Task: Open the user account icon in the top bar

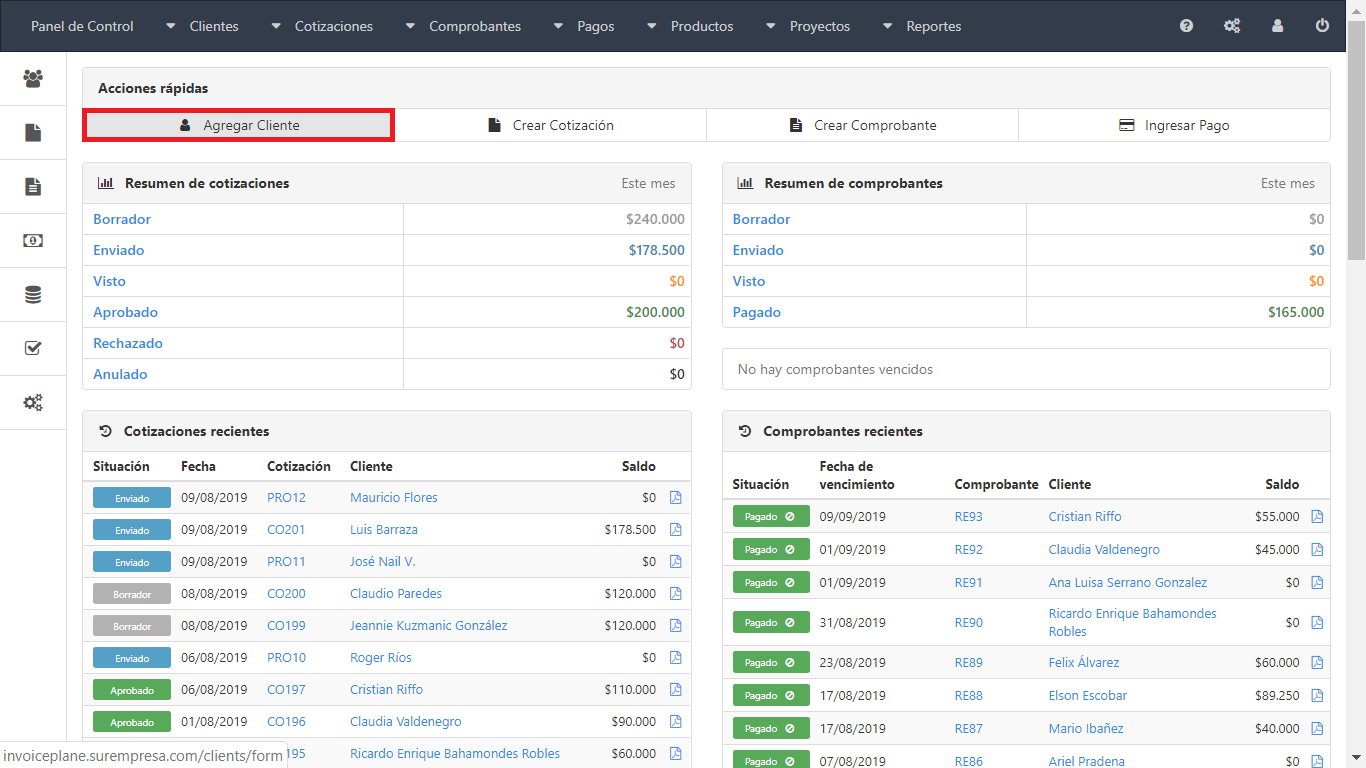Action: (1277, 26)
